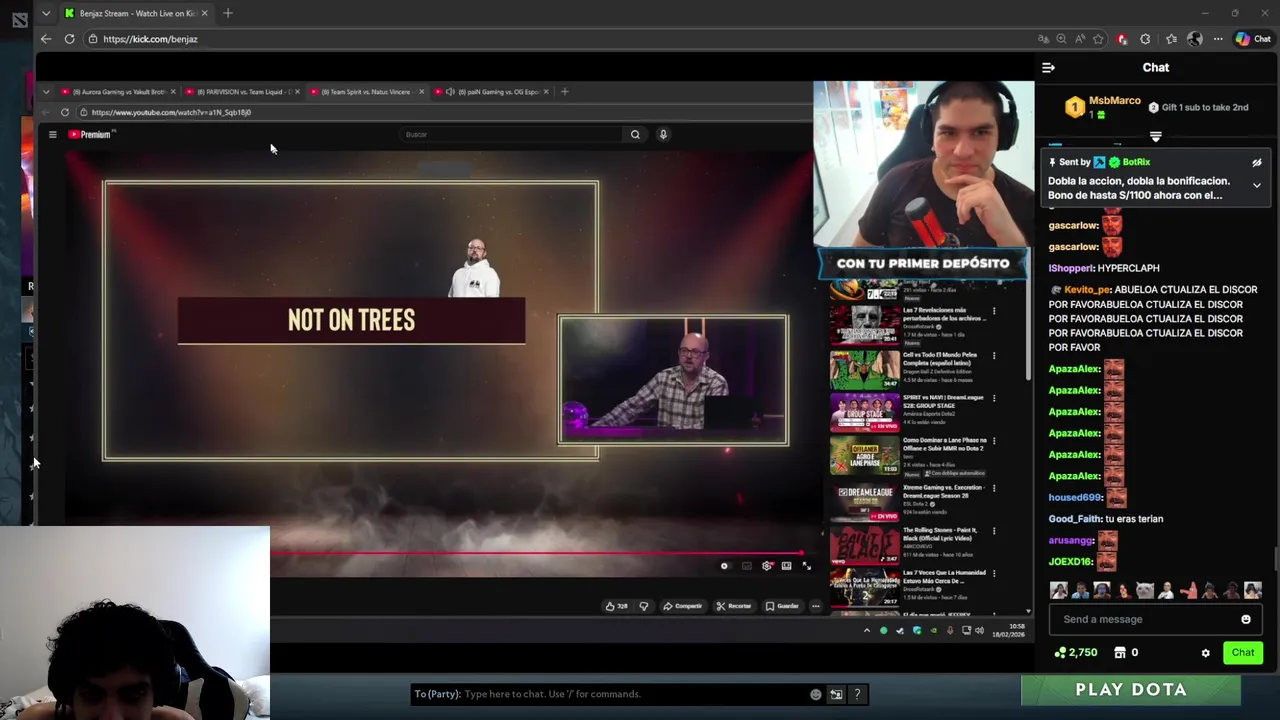Open Edge extensions puzzle icon
Viewport: 1280px width, 720px height.
coord(1145,39)
